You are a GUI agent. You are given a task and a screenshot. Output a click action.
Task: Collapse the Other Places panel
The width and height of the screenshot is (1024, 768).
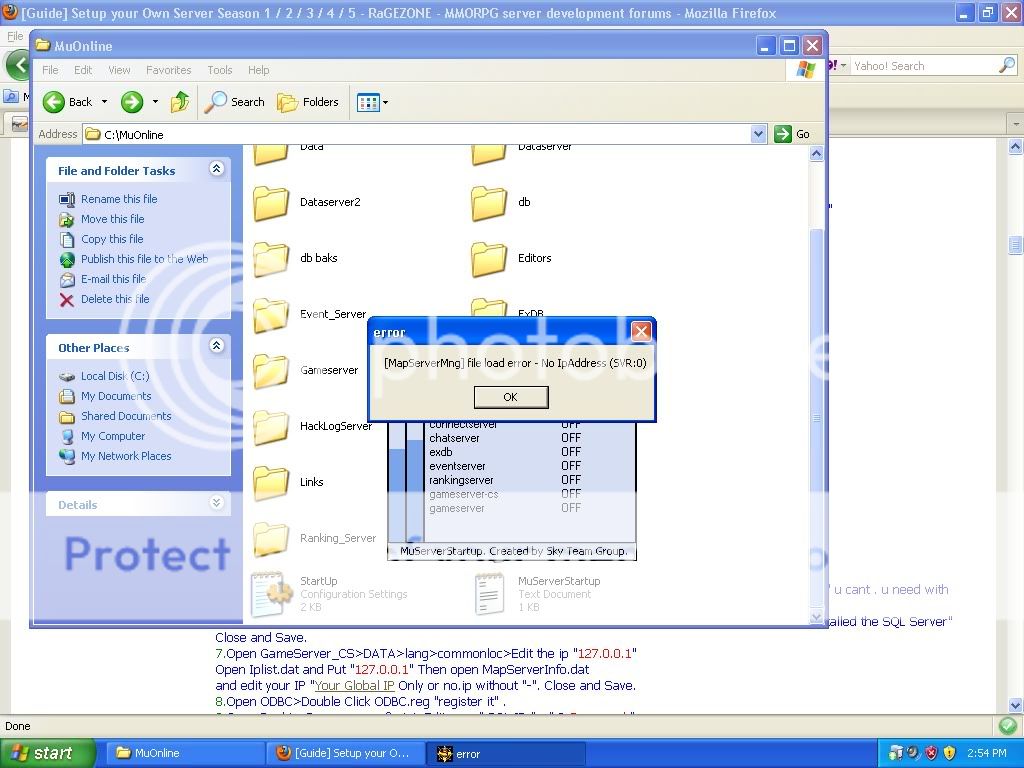click(x=216, y=346)
